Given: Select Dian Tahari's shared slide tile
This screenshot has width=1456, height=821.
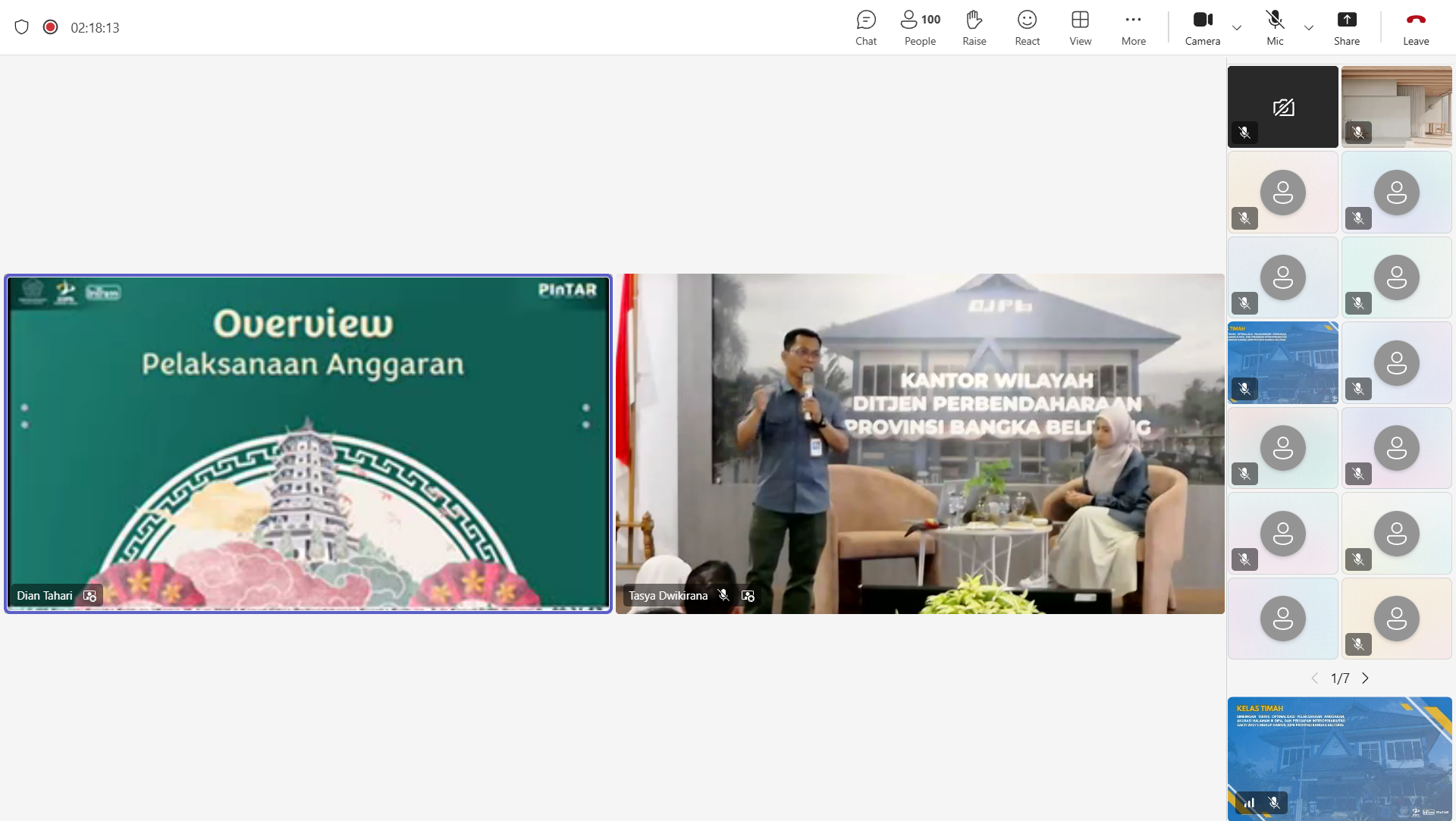Looking at the screenshot, I should [x=308, y=443].
